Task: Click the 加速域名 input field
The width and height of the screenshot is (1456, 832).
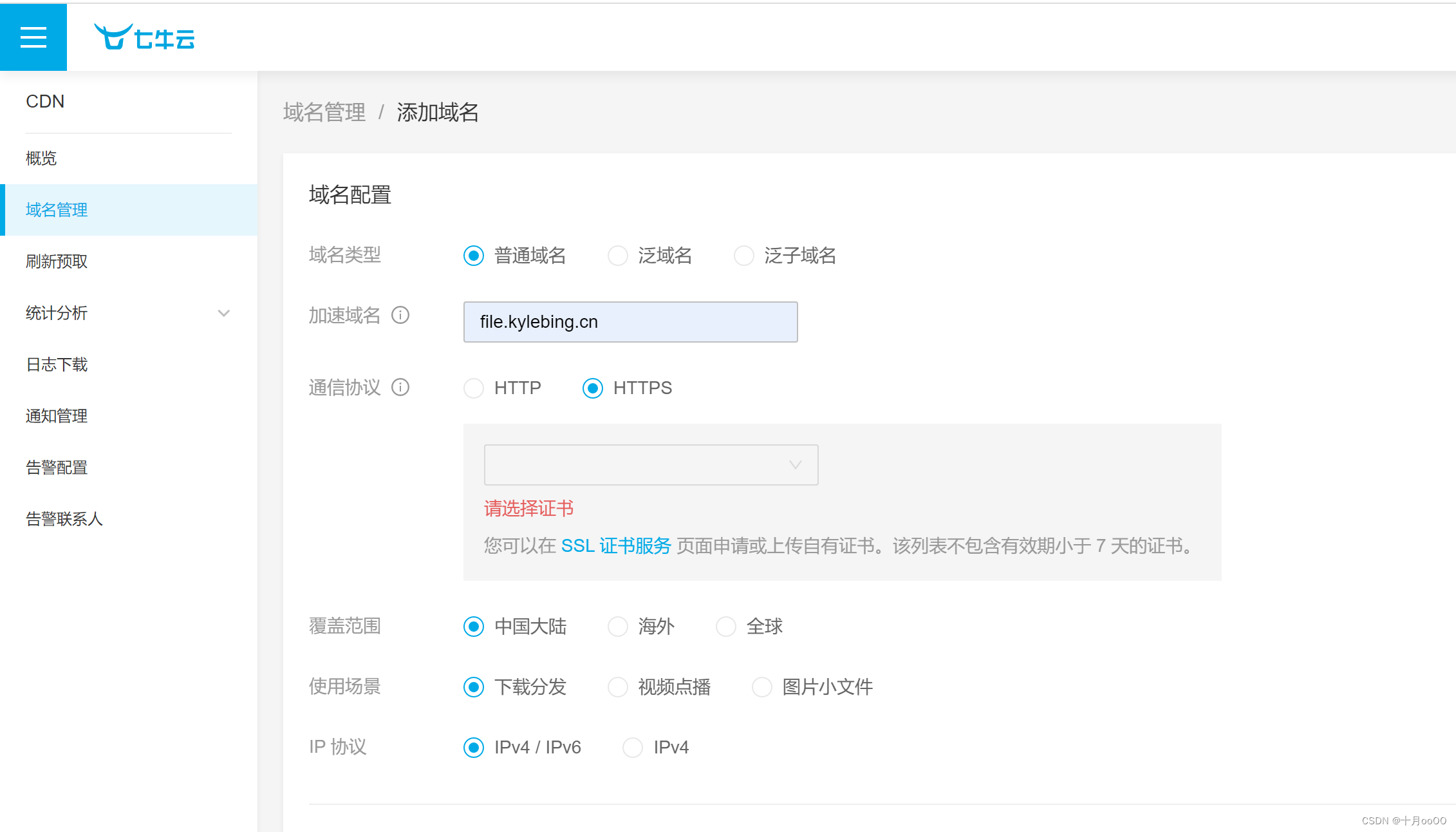Action: 630,321
